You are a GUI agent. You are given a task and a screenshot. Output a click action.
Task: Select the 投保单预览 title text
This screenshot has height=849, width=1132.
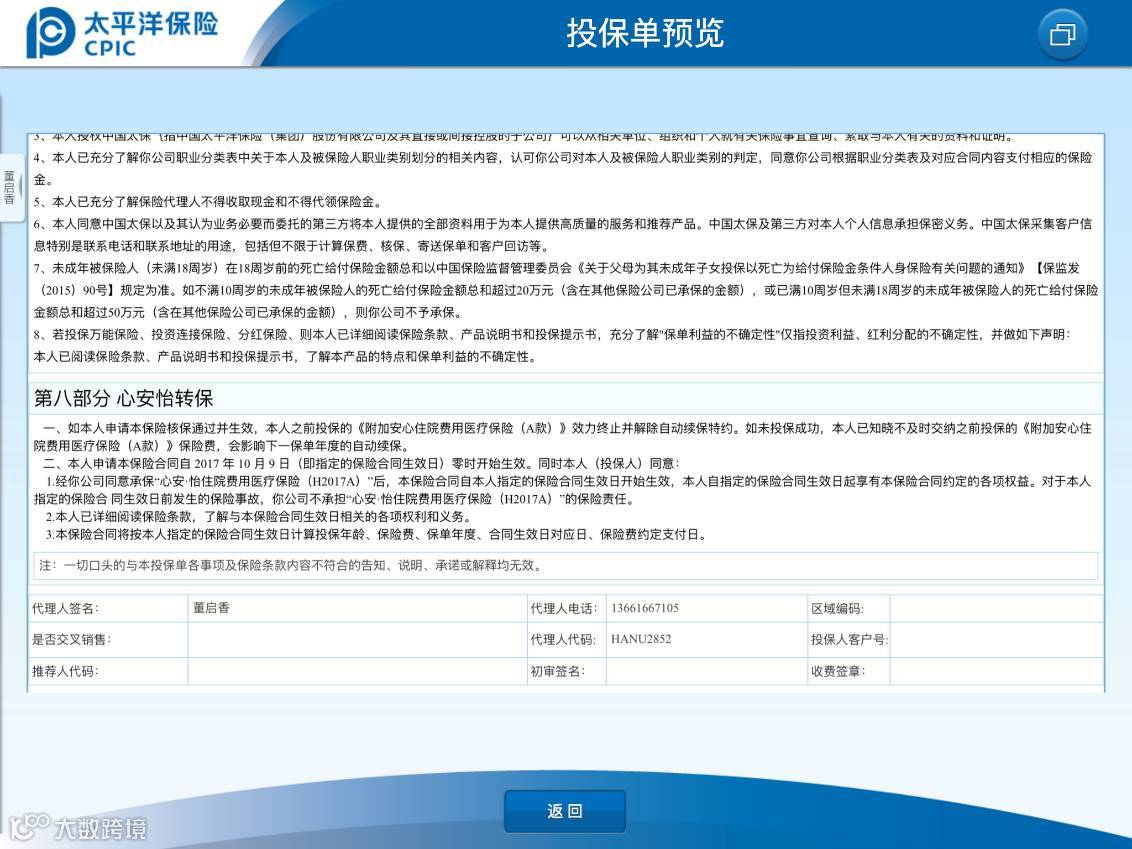[645, 33]
